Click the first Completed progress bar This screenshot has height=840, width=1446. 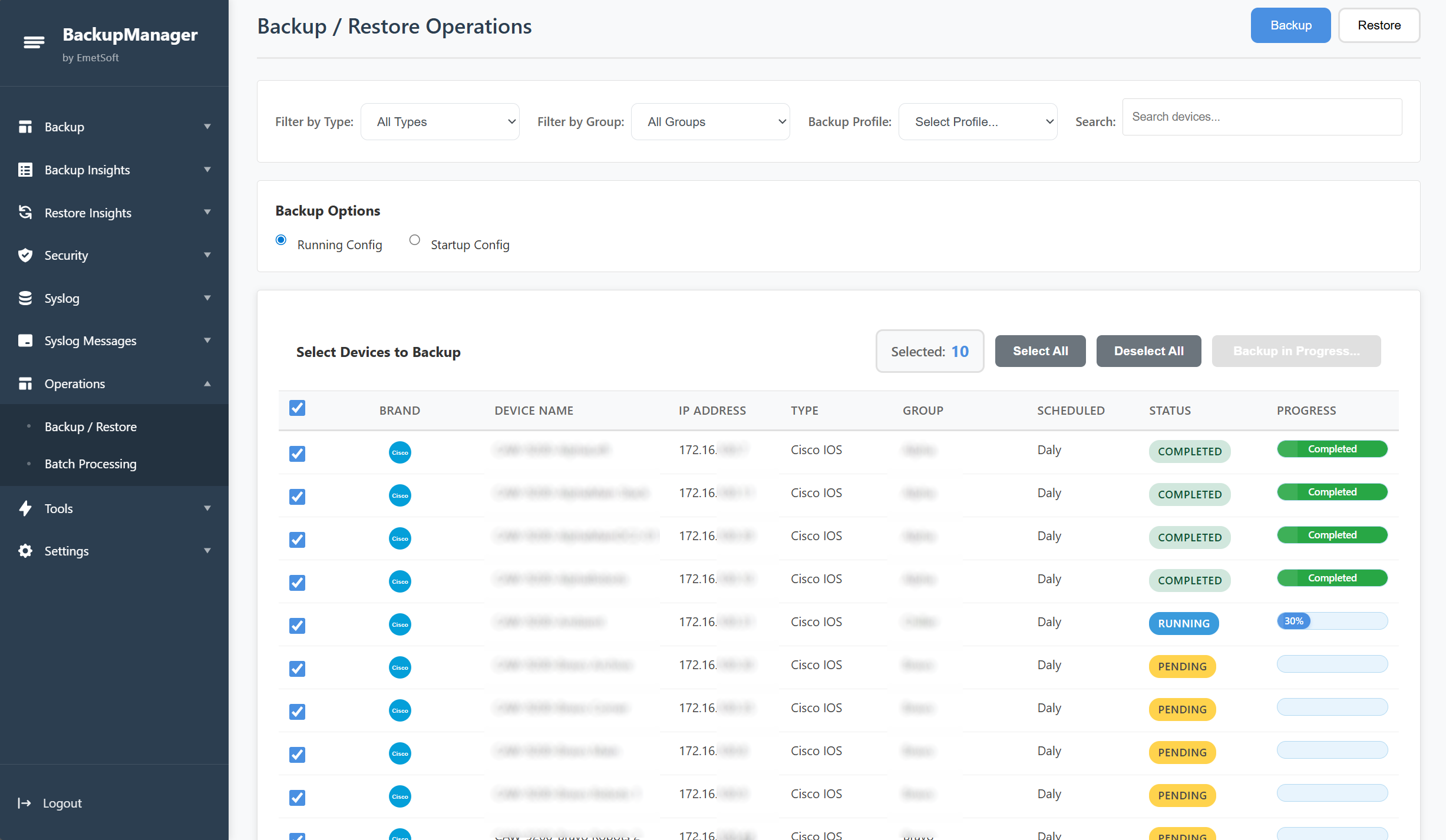1332,449
